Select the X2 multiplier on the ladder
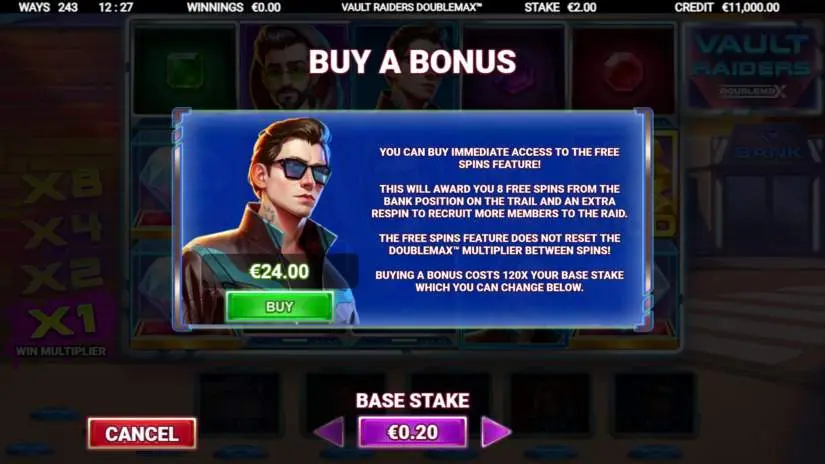This screenshot has width=825, height=464. (62, 276)
